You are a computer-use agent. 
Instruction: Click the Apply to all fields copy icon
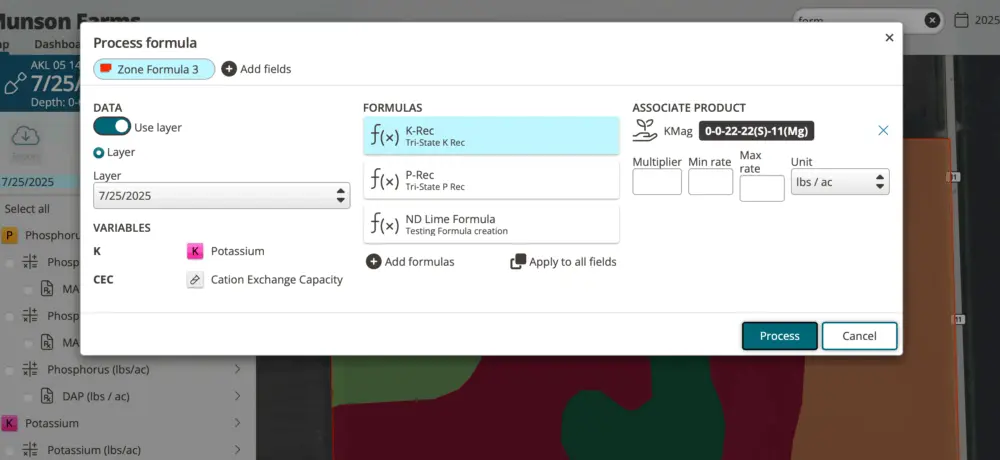pyautogui.click(x=518, y=262)
